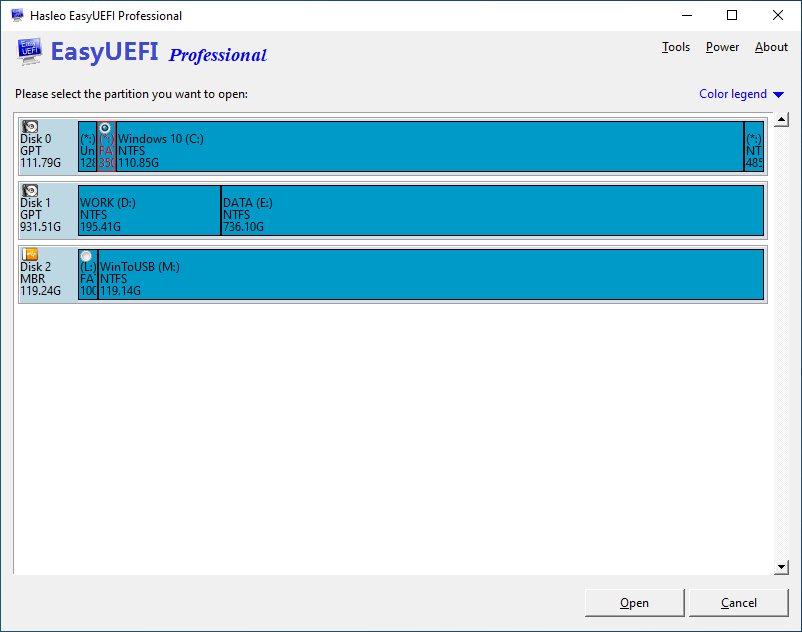Image resolution: width=802 pixels, height=632 pixels.
Task: Expand the Color legend dropdown
Action: (741, 94)
